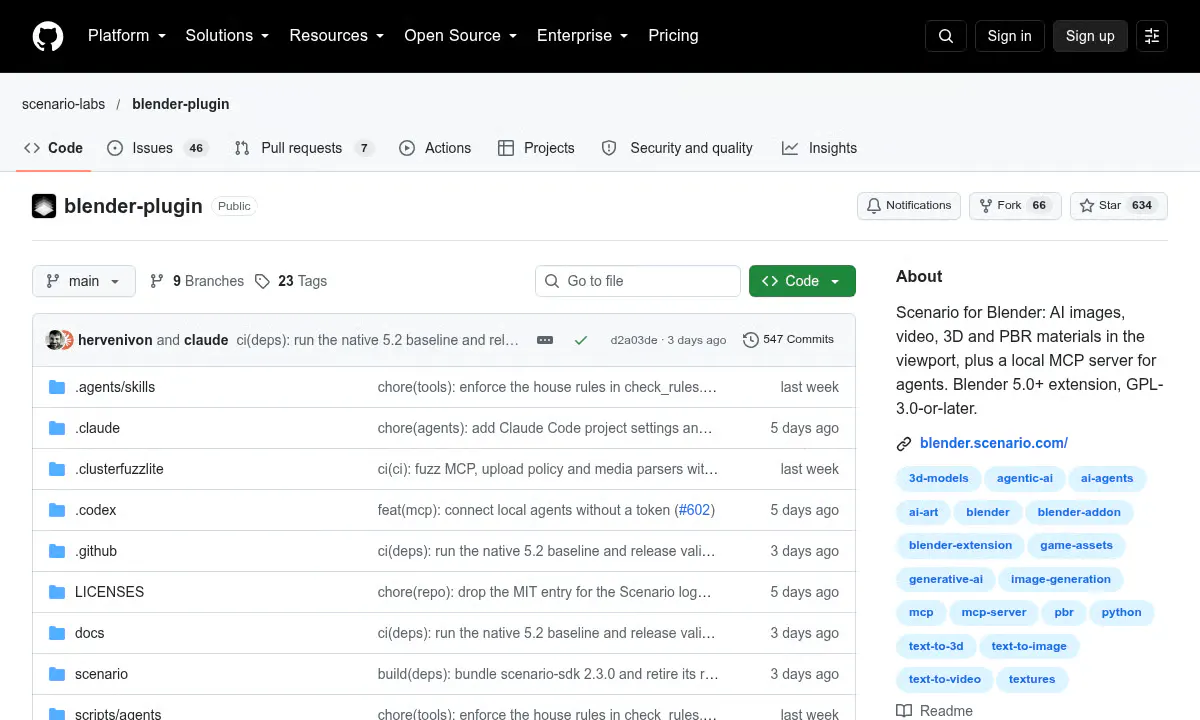Screen dimensions: 1200x720
Task: Open the blender.scenario.com website link
Action: tap(994, 443)
